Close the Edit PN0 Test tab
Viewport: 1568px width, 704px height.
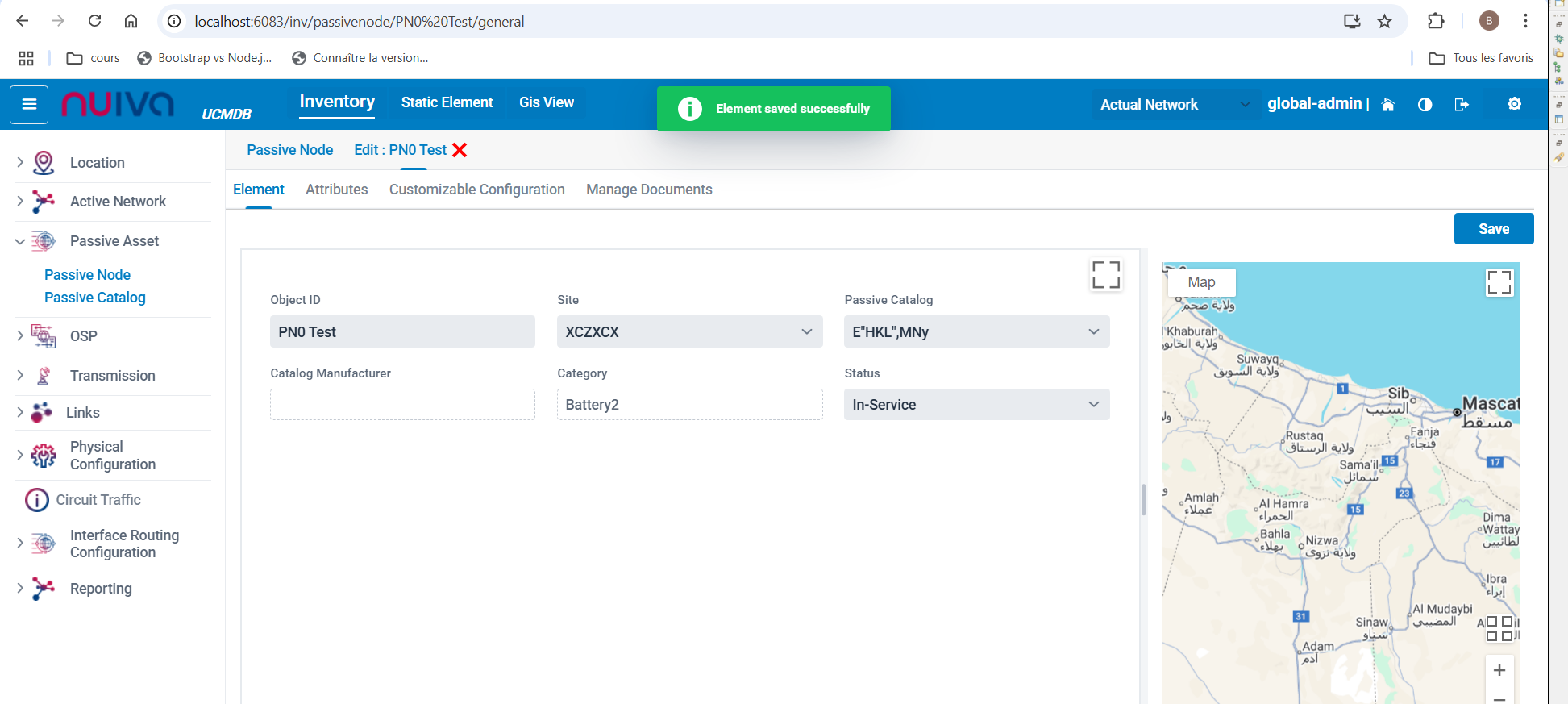(460, 150)
